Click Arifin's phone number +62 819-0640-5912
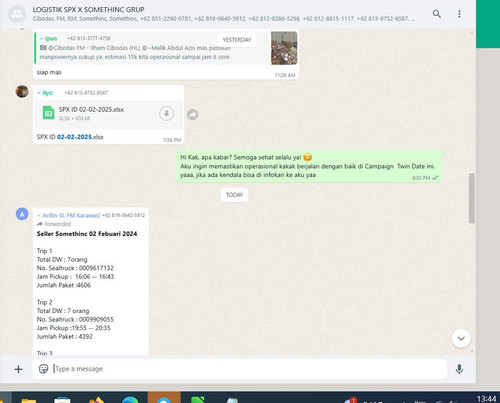The image size is (500, 403). [x=123, y=215]
